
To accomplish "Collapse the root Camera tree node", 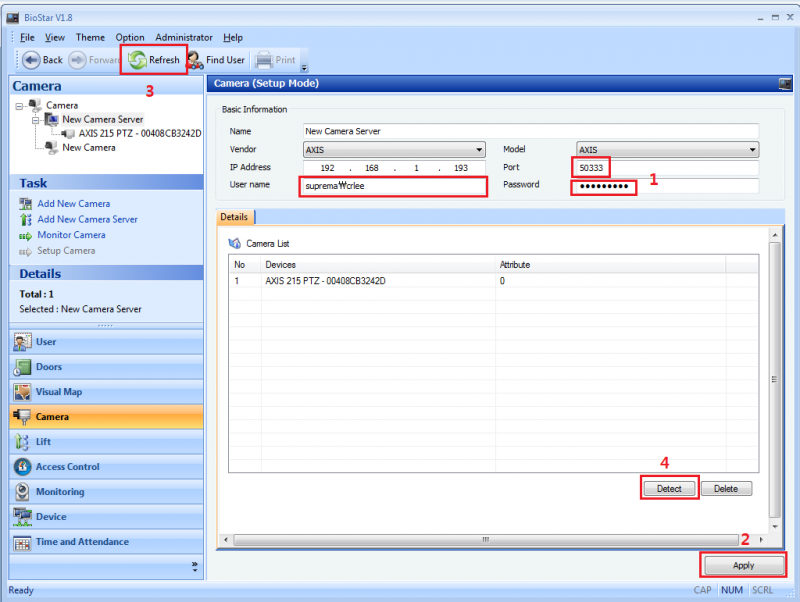I will (20, 106).
